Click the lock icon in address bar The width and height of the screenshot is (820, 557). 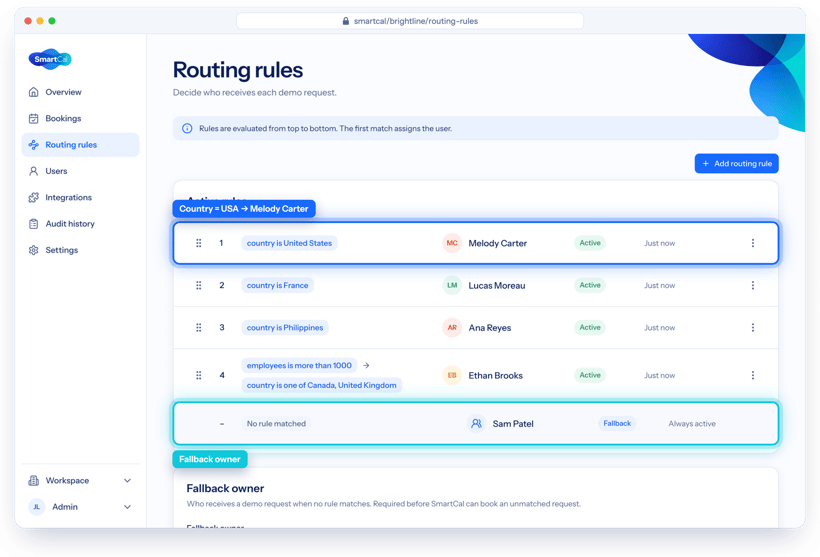346,21
